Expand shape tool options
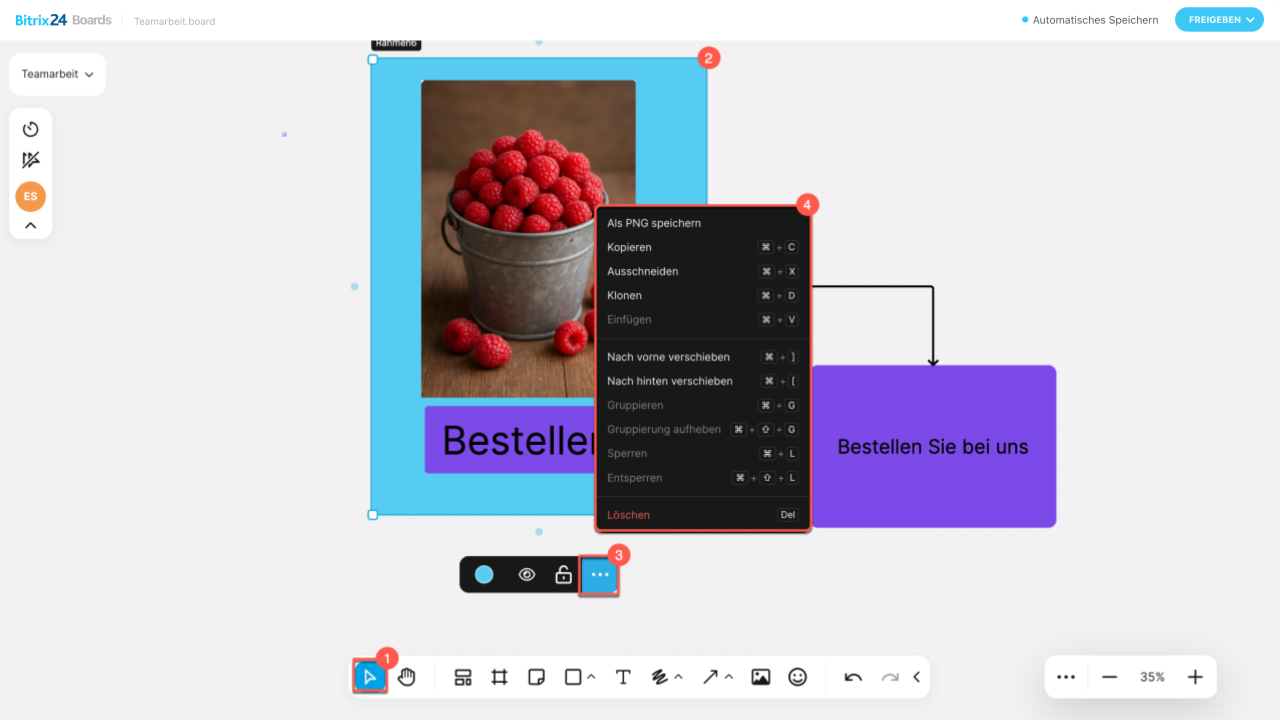 point(591,677)
